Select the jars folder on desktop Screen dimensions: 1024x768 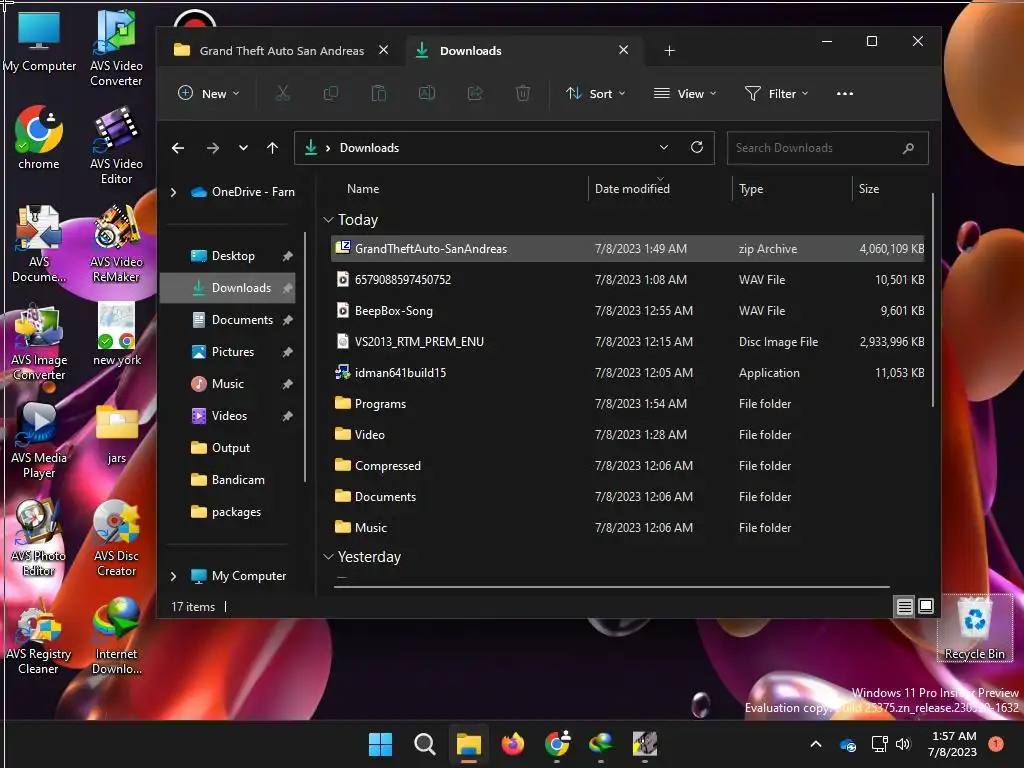pyautogui.click(x=116, y=434)
